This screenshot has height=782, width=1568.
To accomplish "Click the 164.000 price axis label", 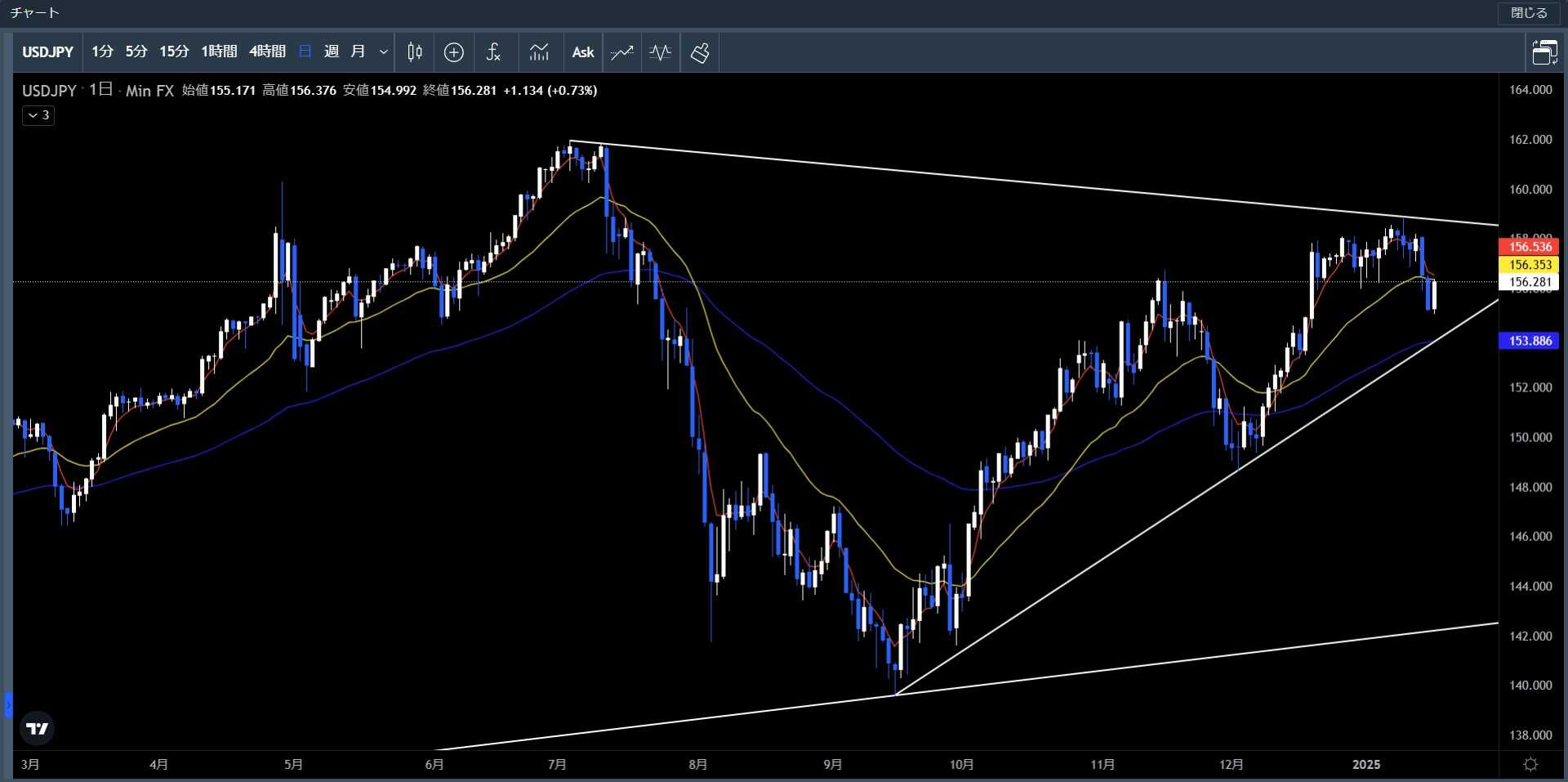I will tap(1530, 90).
